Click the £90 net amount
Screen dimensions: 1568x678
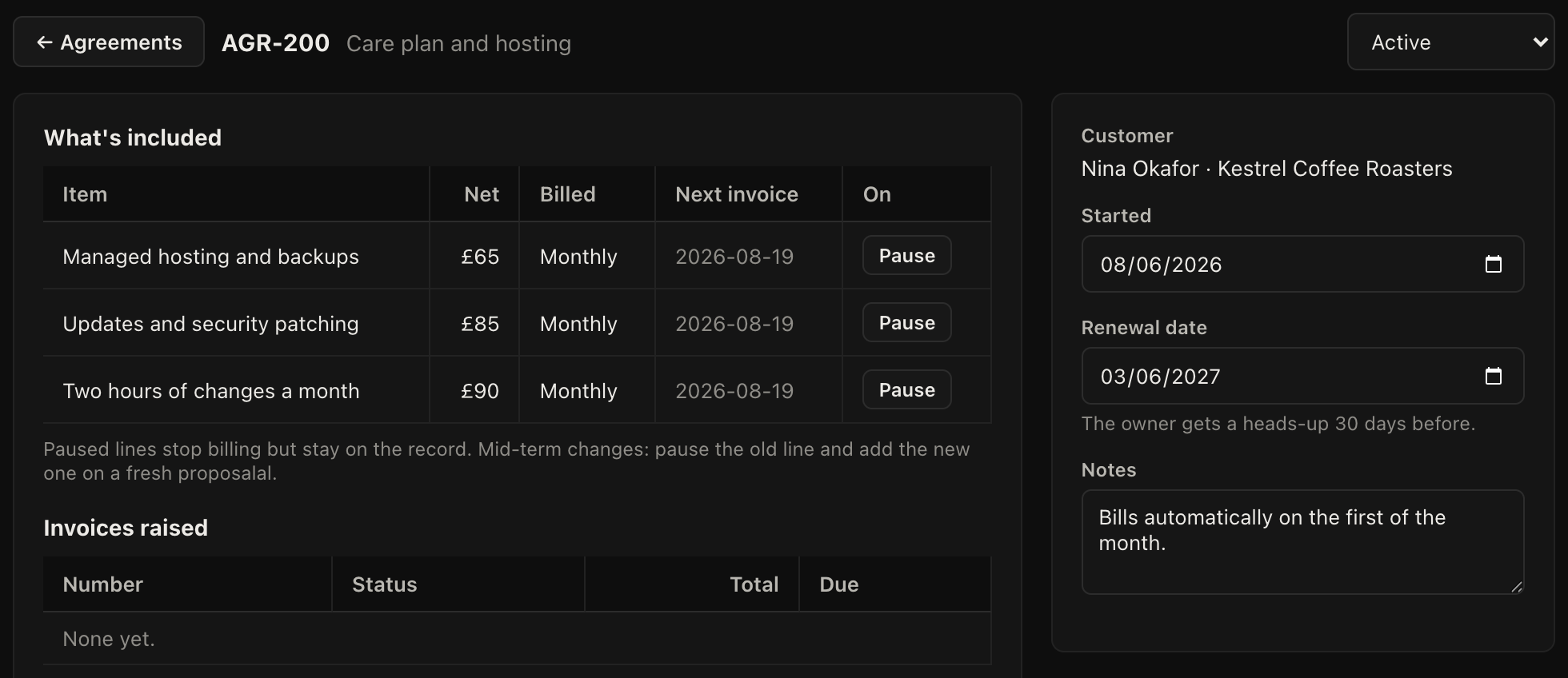point(480,391)
